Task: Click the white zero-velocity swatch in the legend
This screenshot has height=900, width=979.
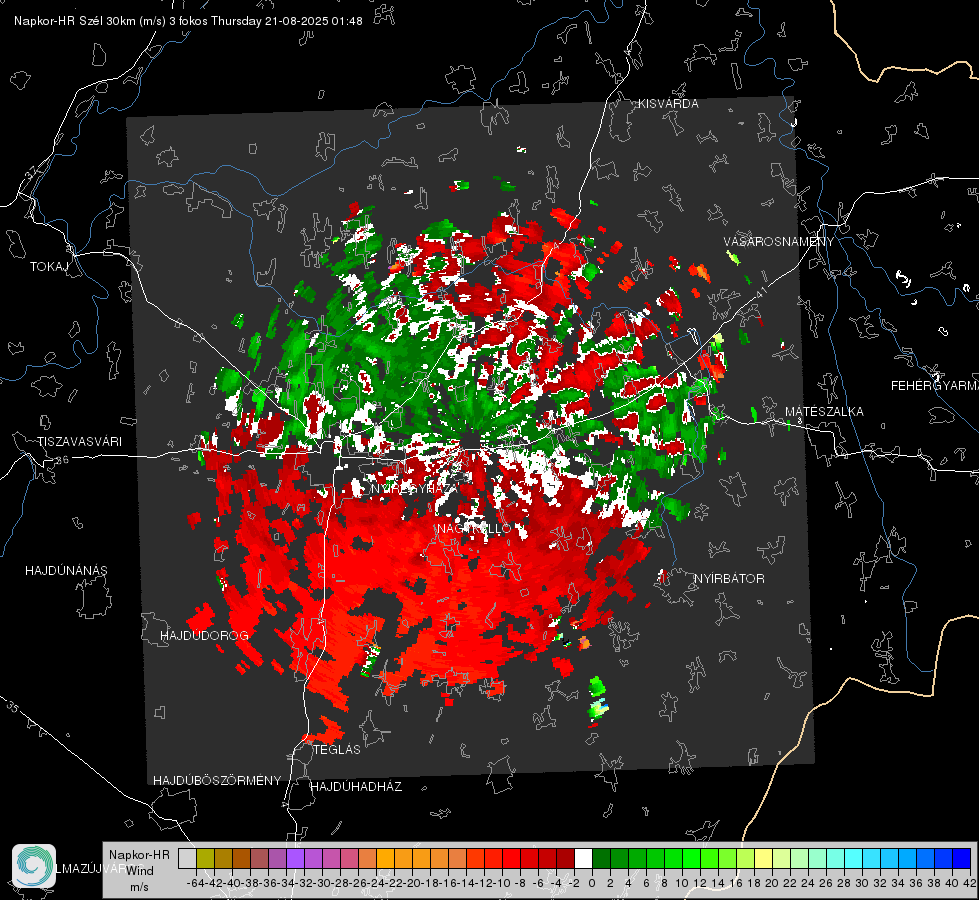Action: tap(583, 858)
